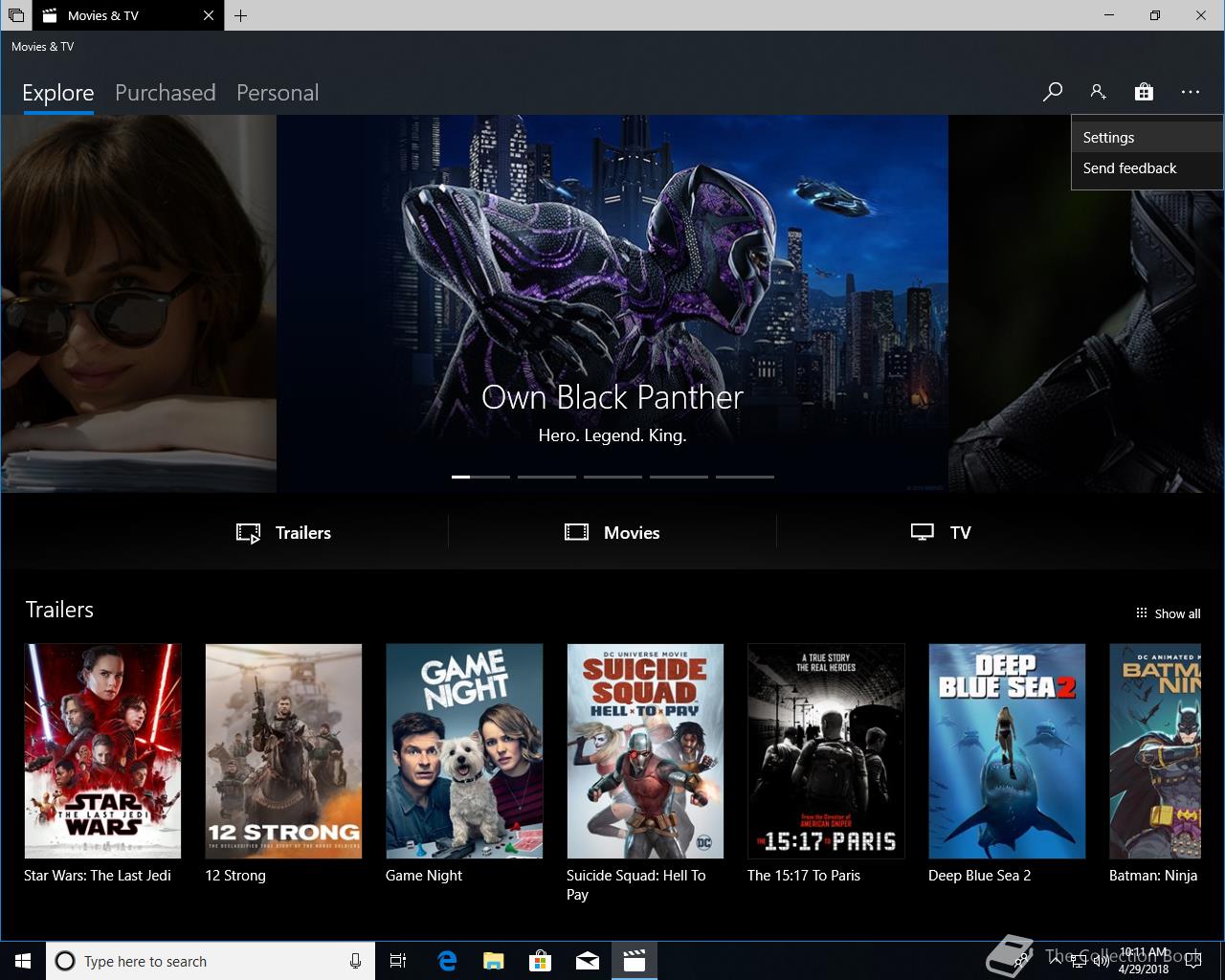Jump to fourth carousel slide indicator
This screenshot has height=980, width=1225.
(x=679, y=477)
